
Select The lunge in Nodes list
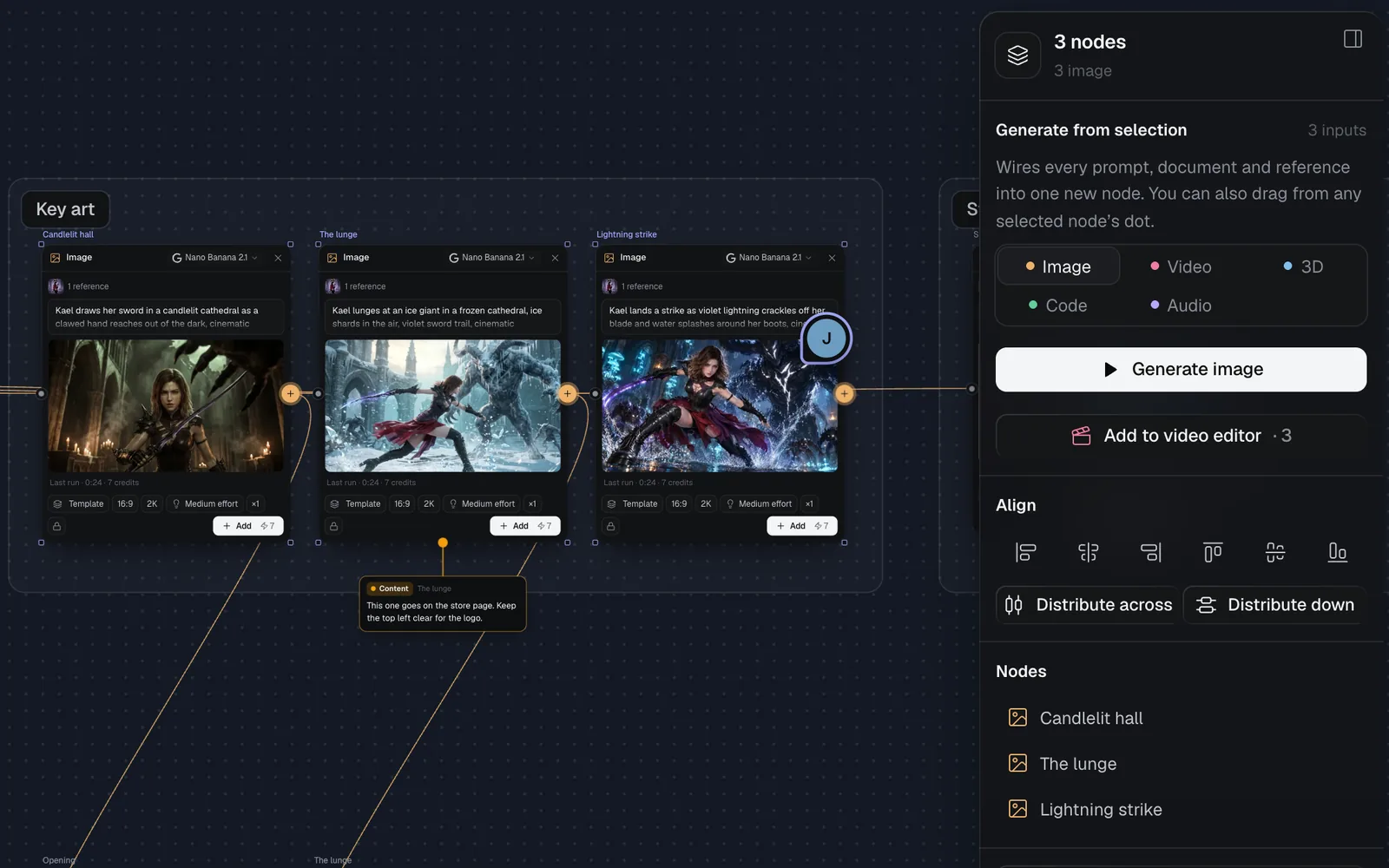pyautogui.click(x=1181, y=764)
